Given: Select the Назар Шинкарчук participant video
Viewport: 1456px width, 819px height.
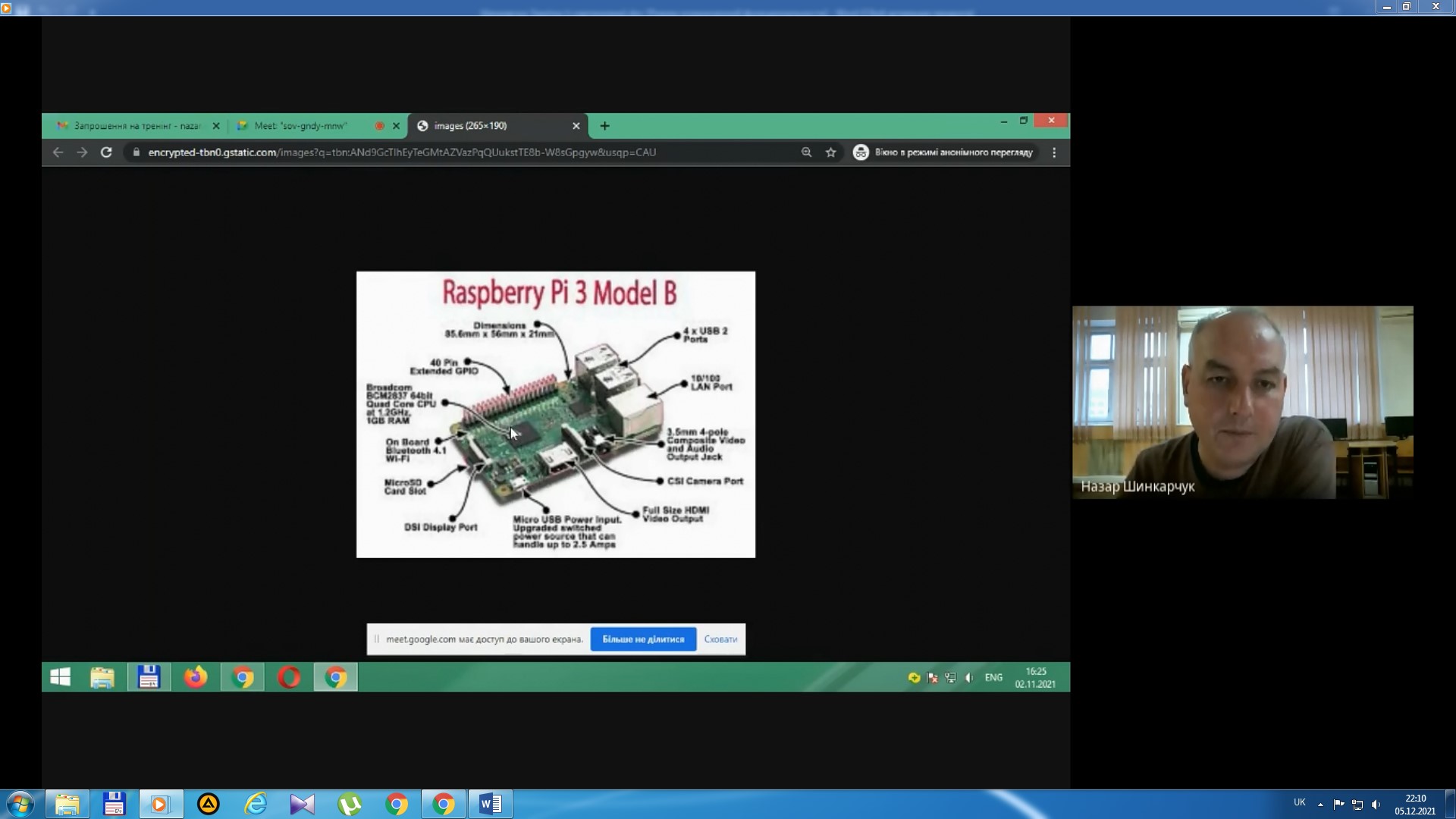Looking at the screenshot, I should point(1243,402).
